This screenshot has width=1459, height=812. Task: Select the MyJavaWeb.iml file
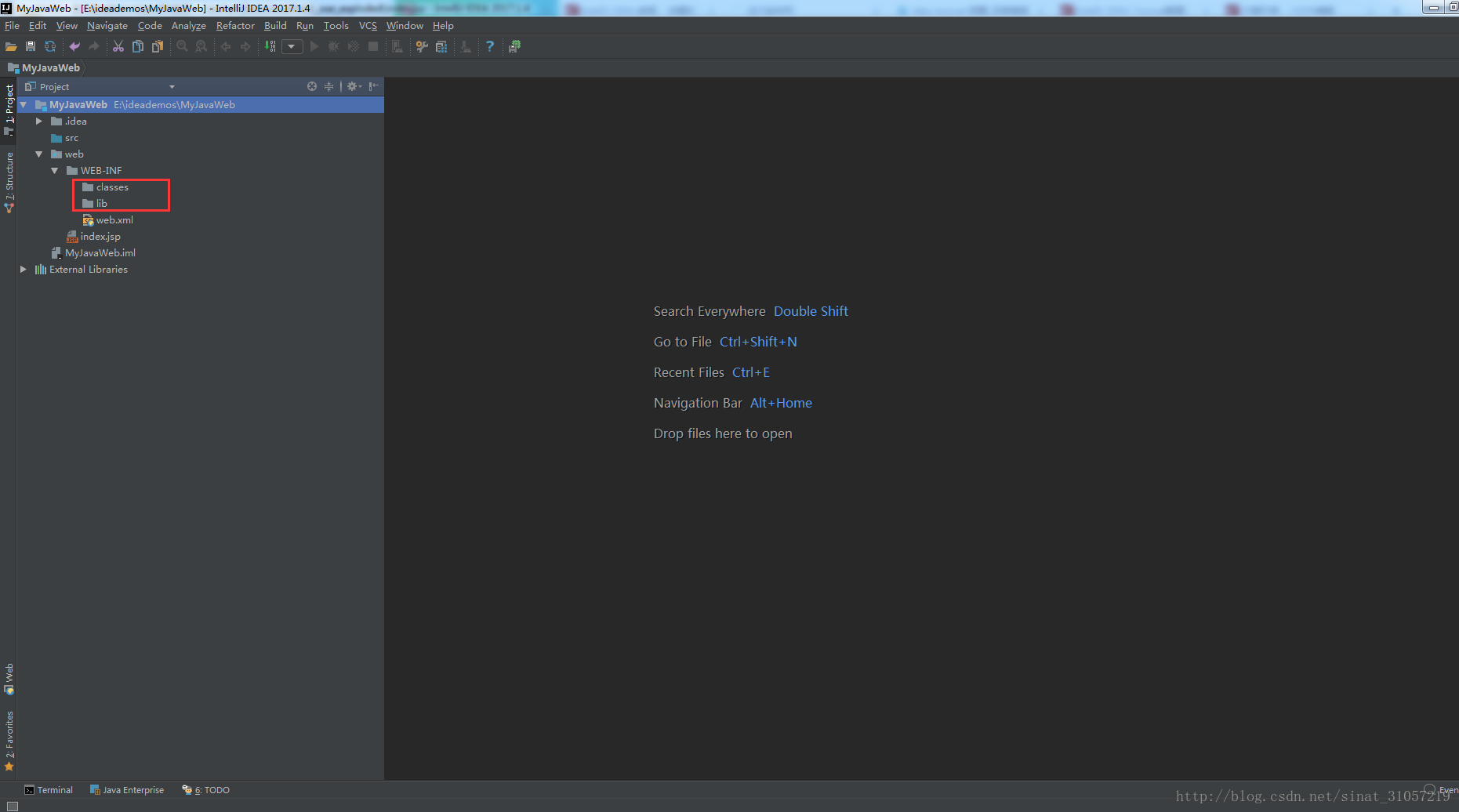click(x=93, y=253)
